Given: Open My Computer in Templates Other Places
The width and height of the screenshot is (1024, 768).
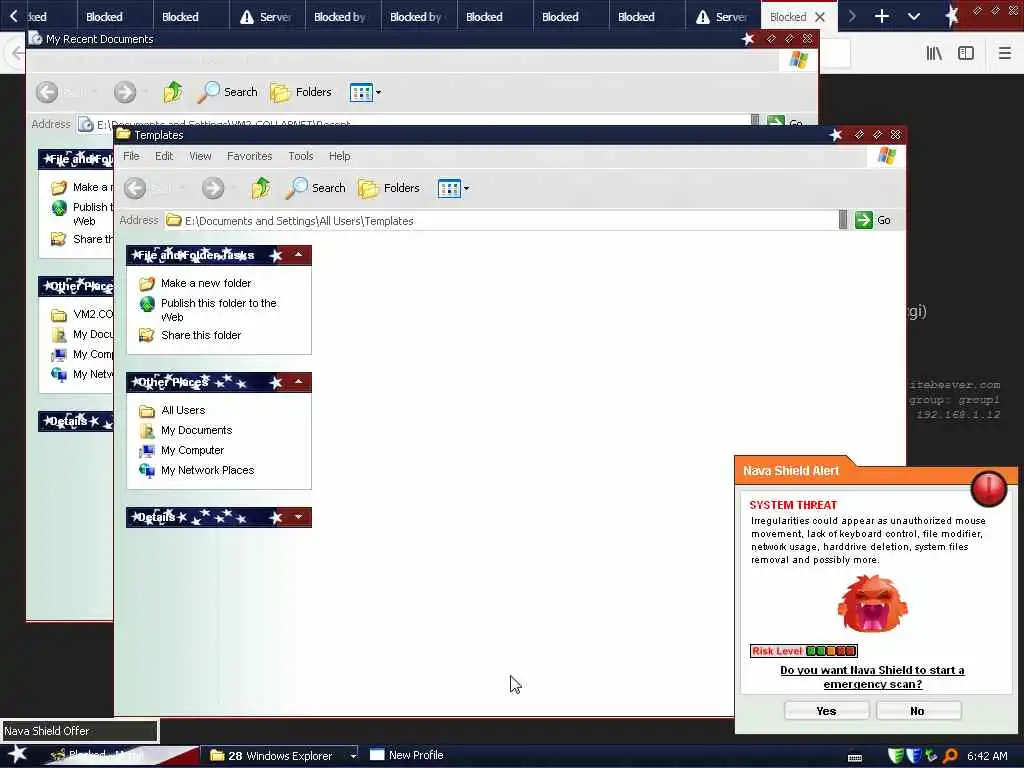Looking at the screenshot, I should [193, 451].
